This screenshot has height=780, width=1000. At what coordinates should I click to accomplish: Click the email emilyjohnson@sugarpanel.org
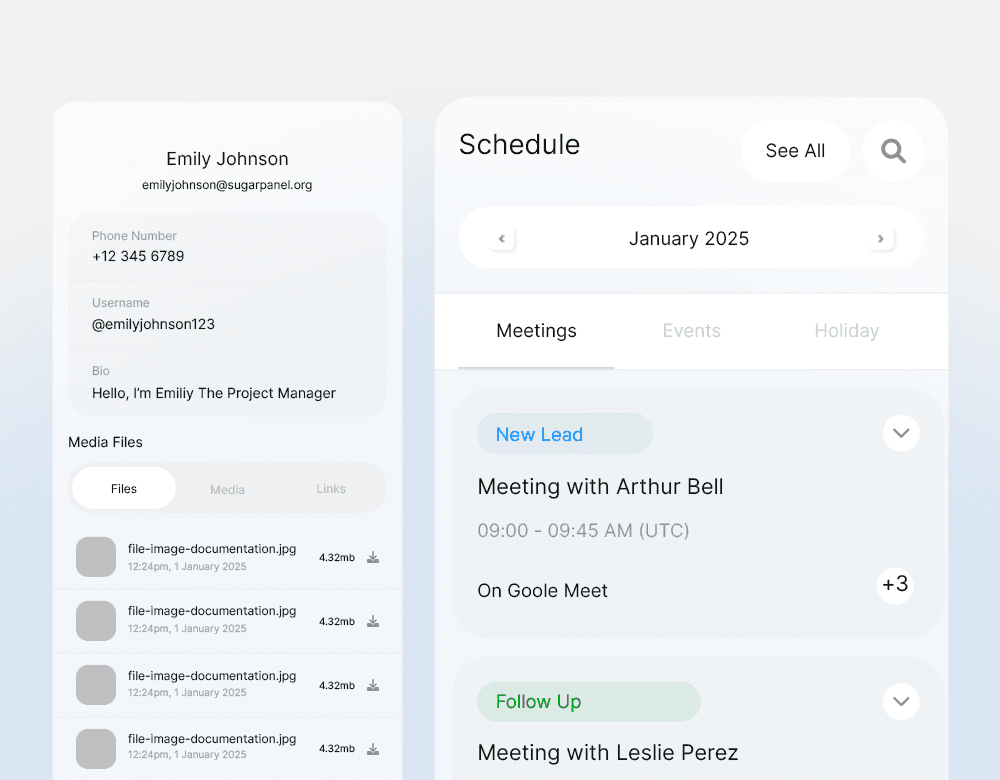(227, 185)
